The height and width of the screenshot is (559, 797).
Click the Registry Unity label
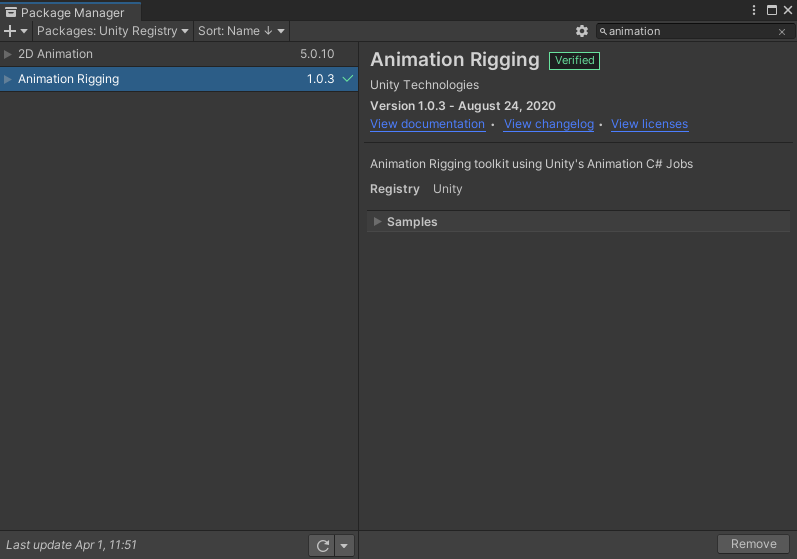coord(416,189)
